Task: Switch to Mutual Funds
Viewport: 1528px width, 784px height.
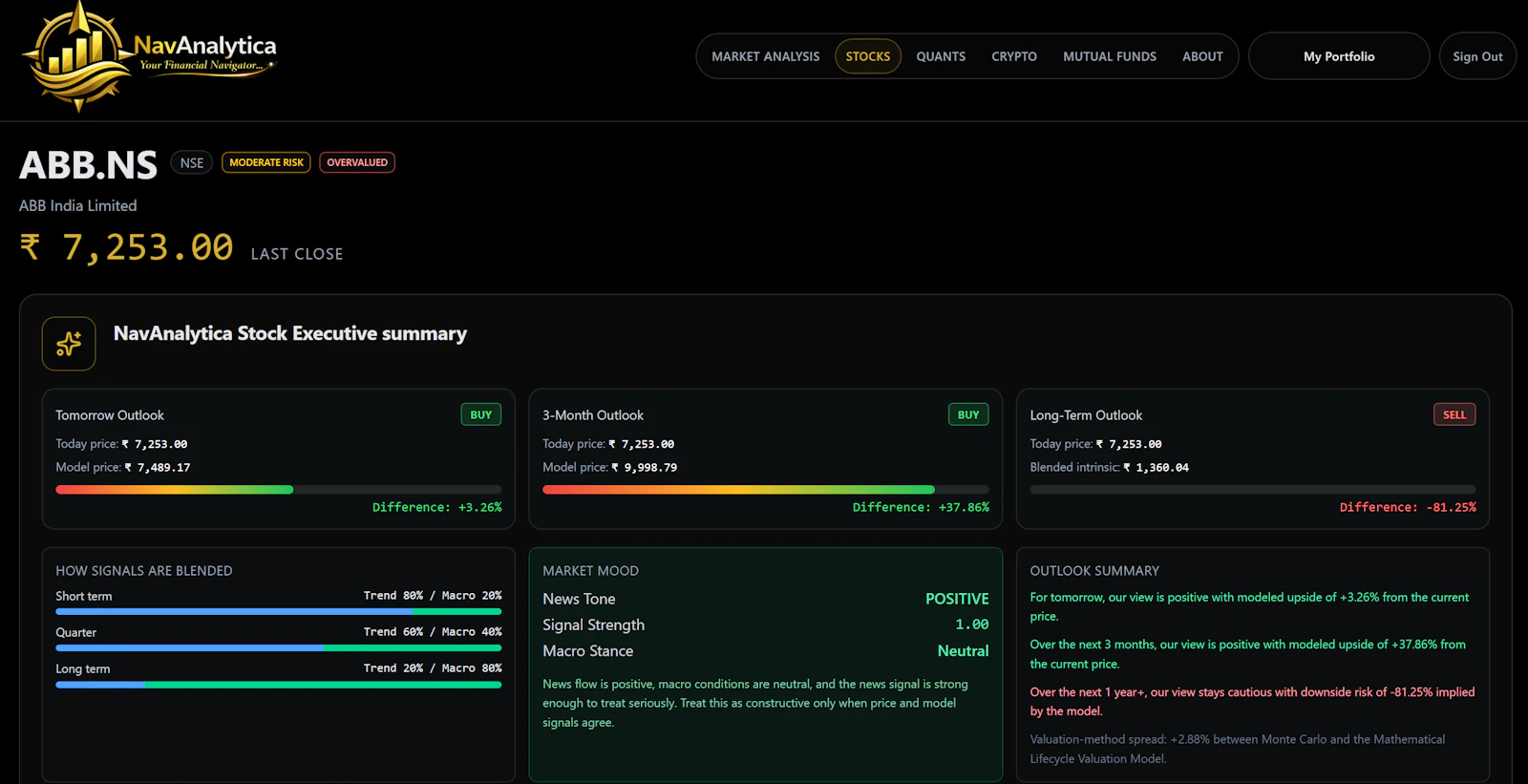Action: point(1110,56)
